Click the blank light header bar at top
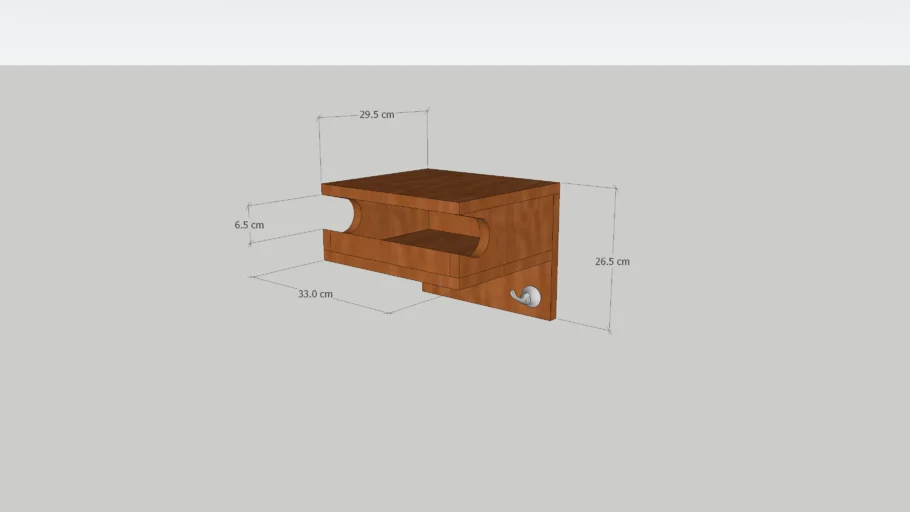This screenshot has height=512, width=910. tap(455, 32)
